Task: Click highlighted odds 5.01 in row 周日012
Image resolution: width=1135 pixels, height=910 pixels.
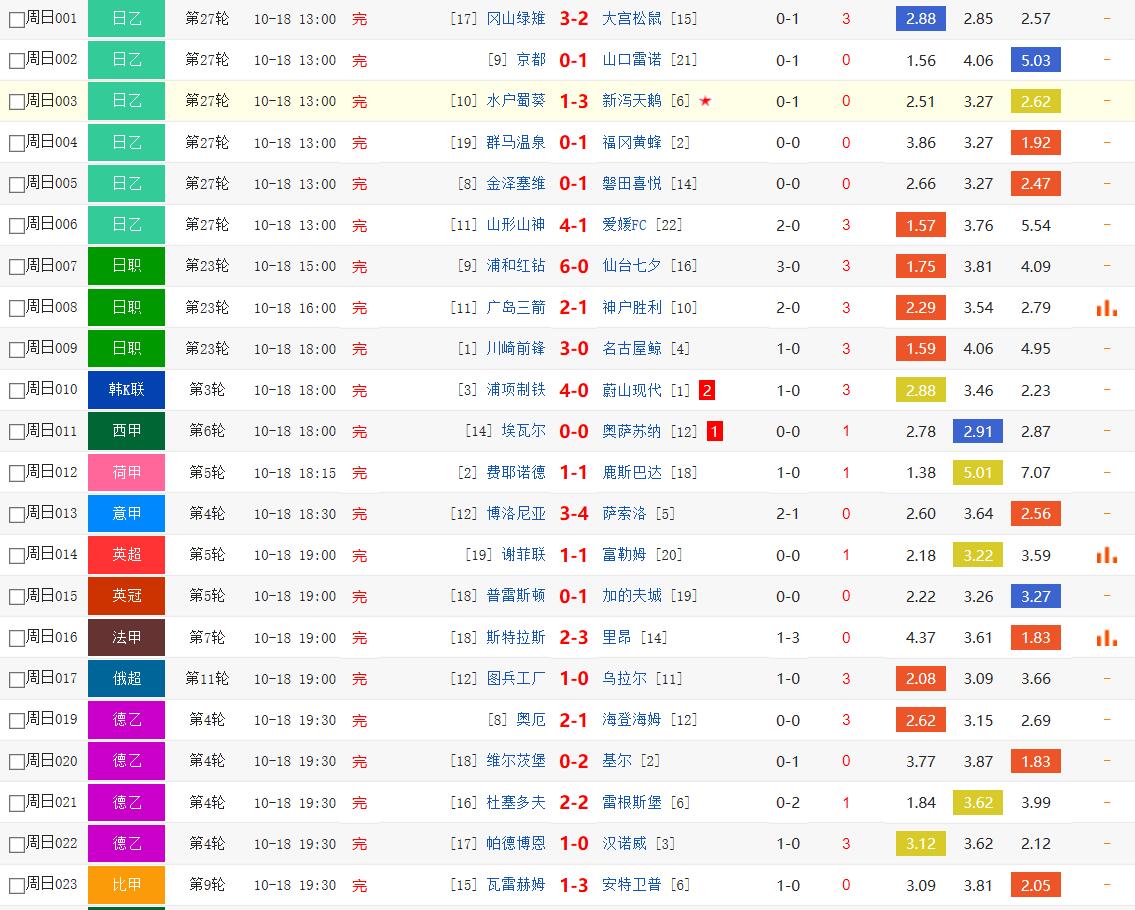Action: (x=978, y=473)
